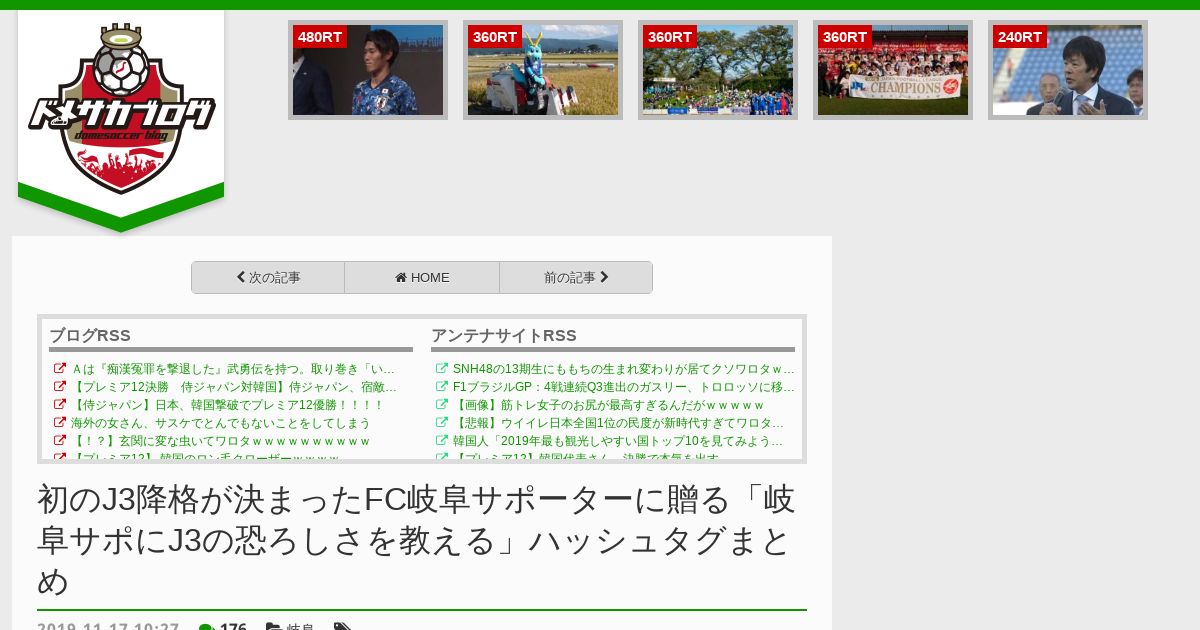Open link 'SNH48の13期生にももちの生まれ変わり'
The height and width of the screenshot is (630, 1200).
point(624,369)
